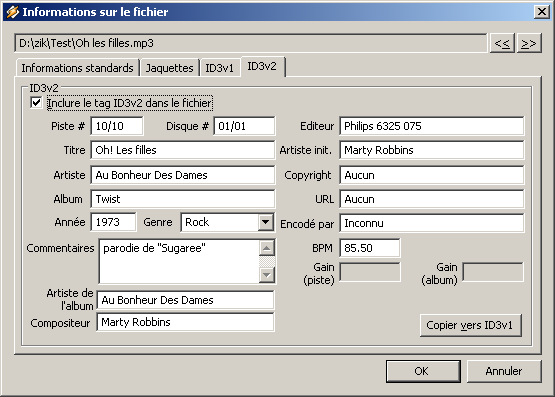The image size is (555, 397).
Task: Click the Compositeur field Marty Robbins
Action: 185,322
